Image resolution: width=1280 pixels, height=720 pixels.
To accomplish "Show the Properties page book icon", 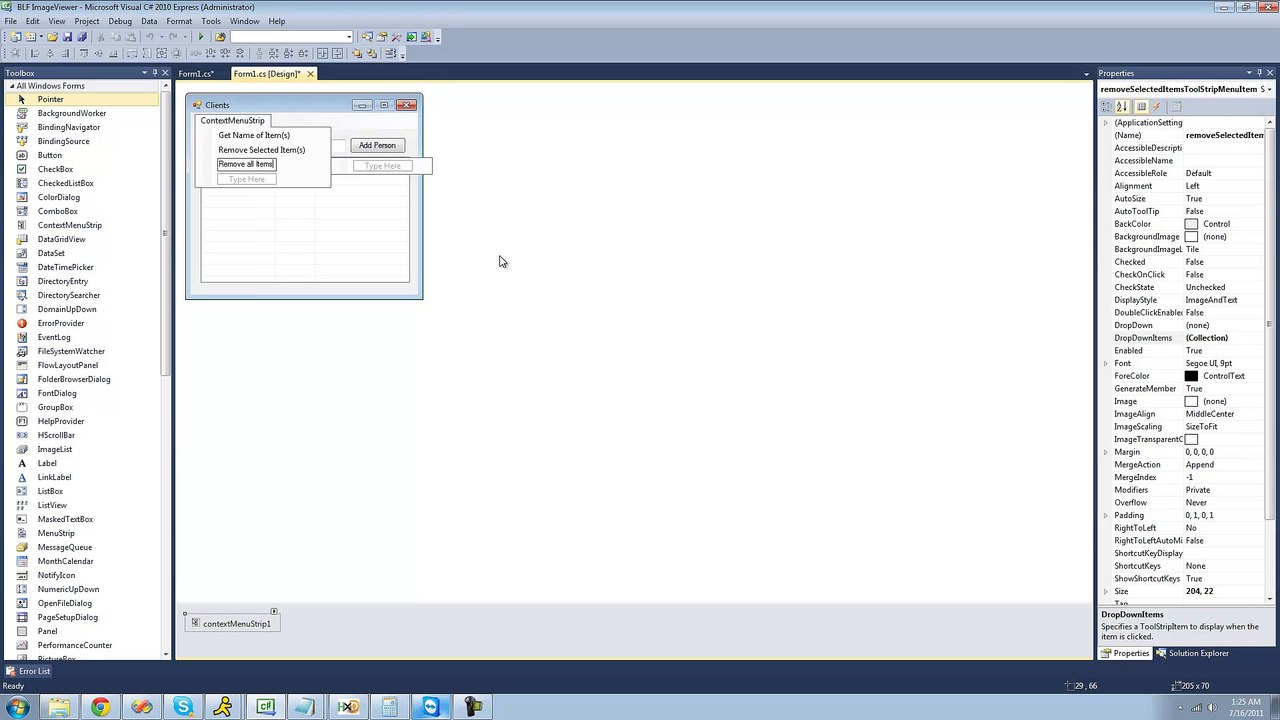I will point(1141,107).
